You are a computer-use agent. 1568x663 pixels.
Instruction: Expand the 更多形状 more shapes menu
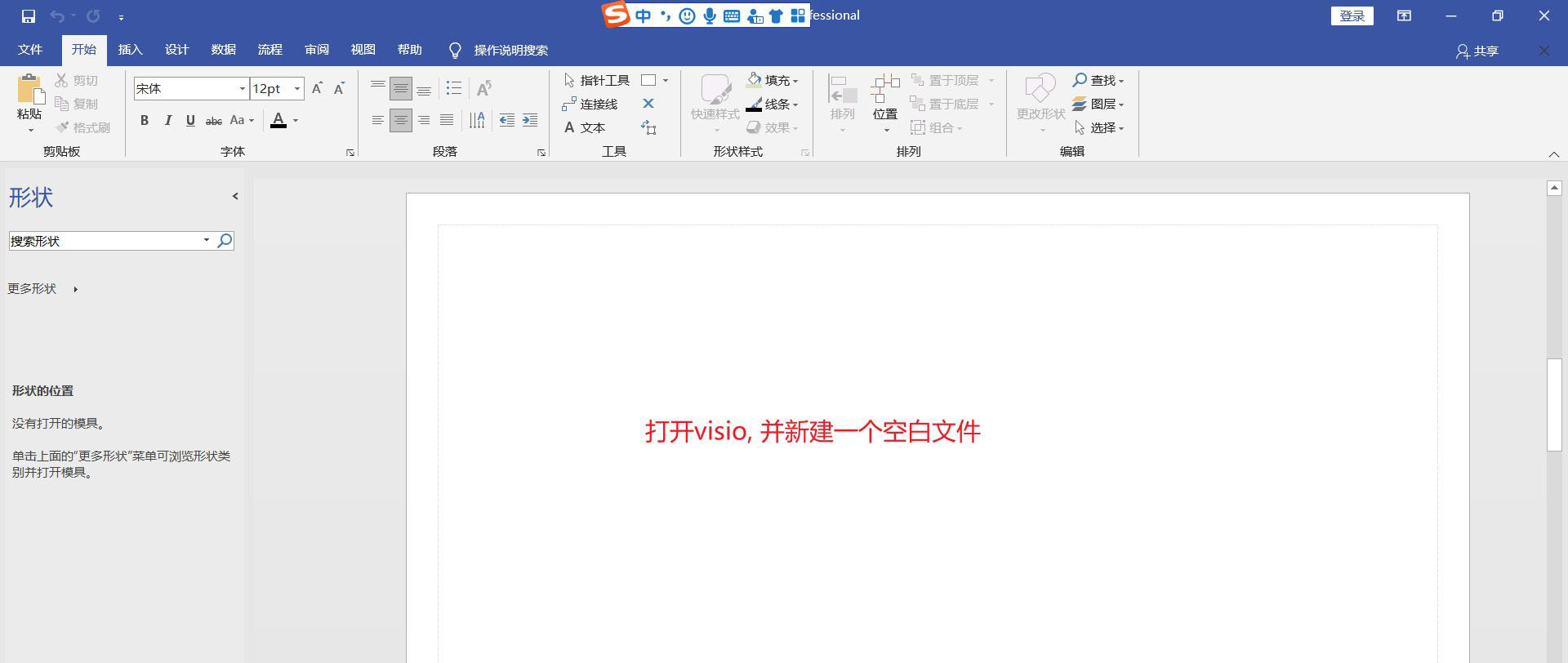tap(43, 289)
